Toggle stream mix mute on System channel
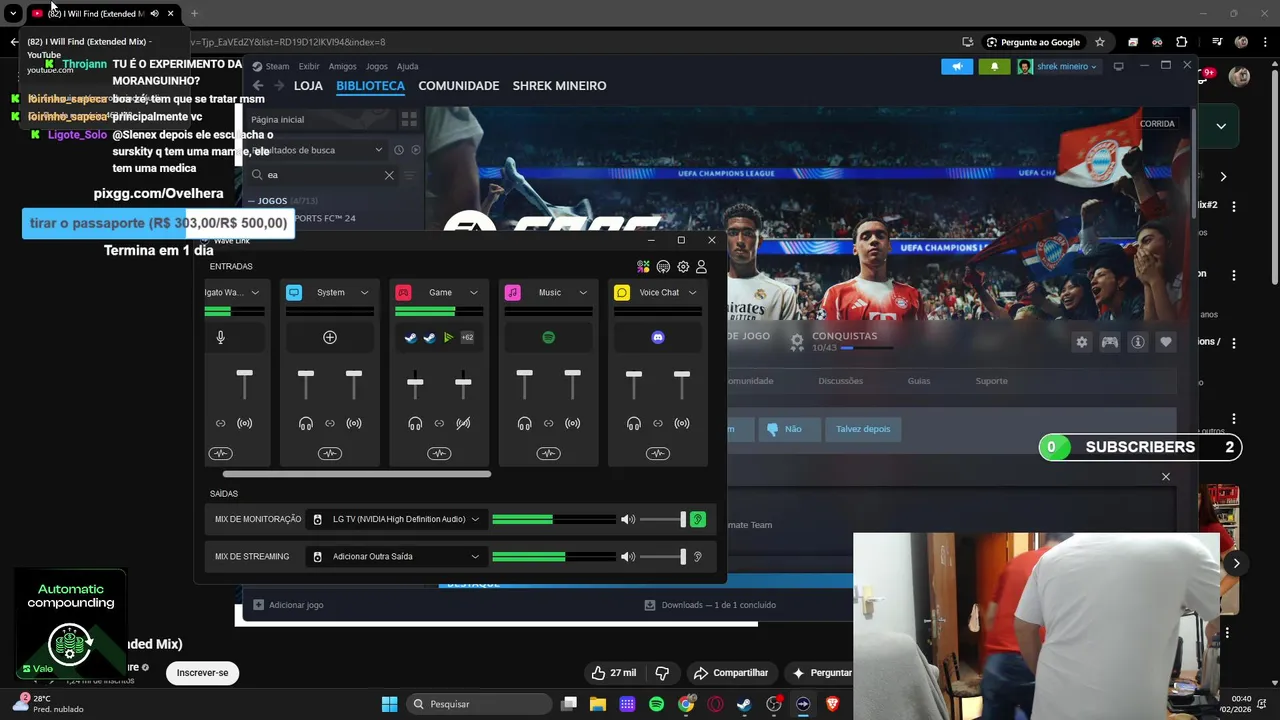Screen dimensions: 1280x720 pyautogui.click(x=354, y=424)
